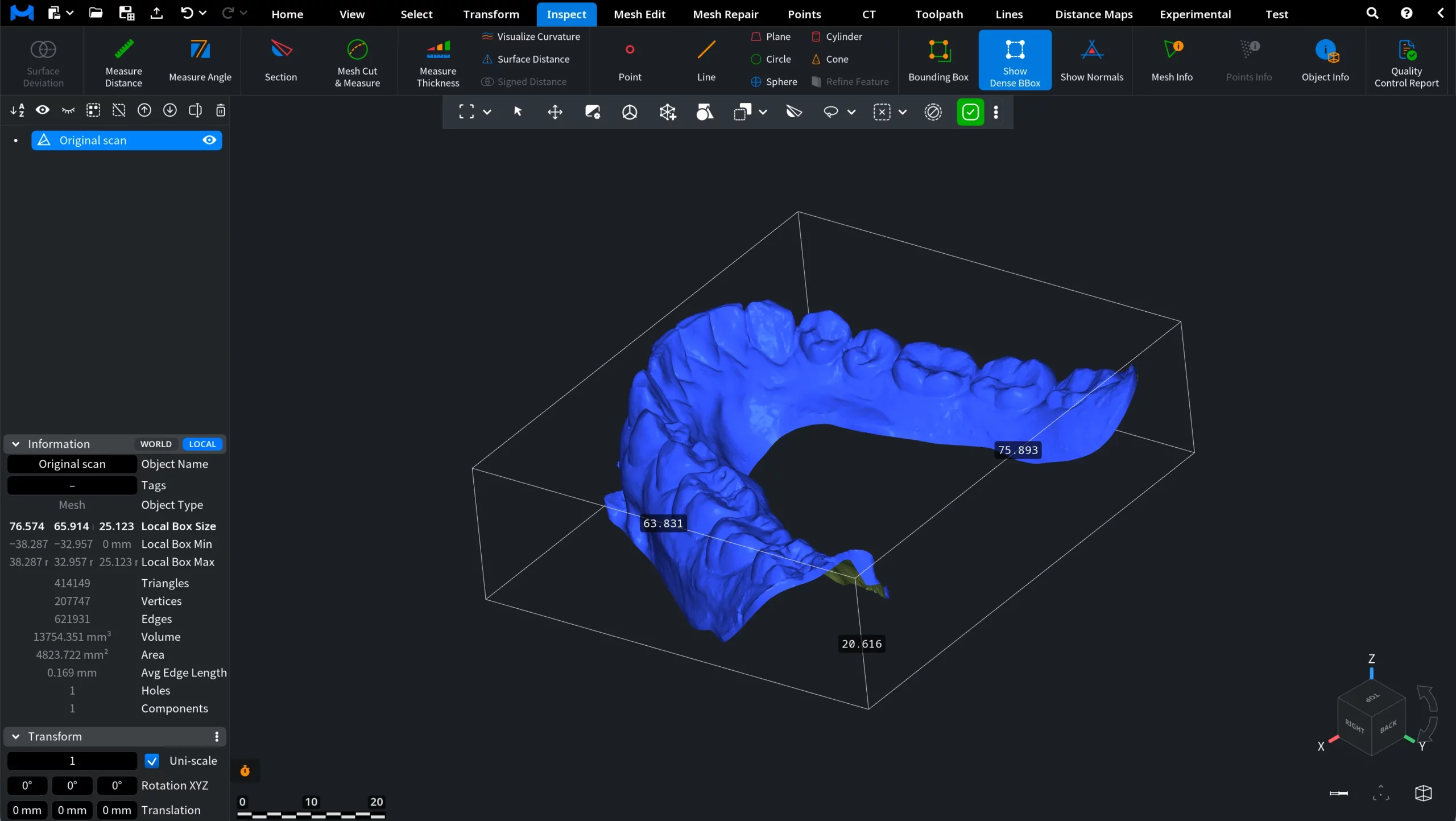
Task: Open the help question mark
Action: point(1407,13)
